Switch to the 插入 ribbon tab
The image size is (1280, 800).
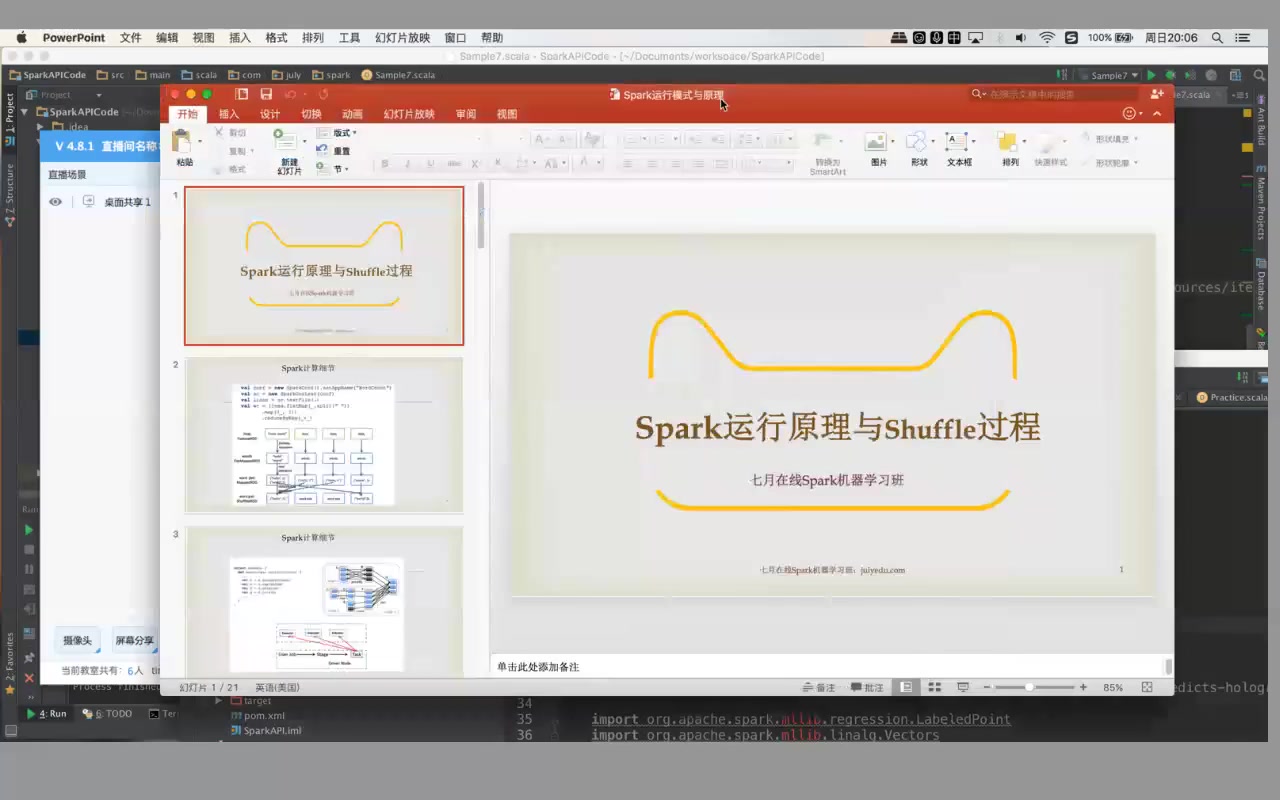[x=229, y=114]
